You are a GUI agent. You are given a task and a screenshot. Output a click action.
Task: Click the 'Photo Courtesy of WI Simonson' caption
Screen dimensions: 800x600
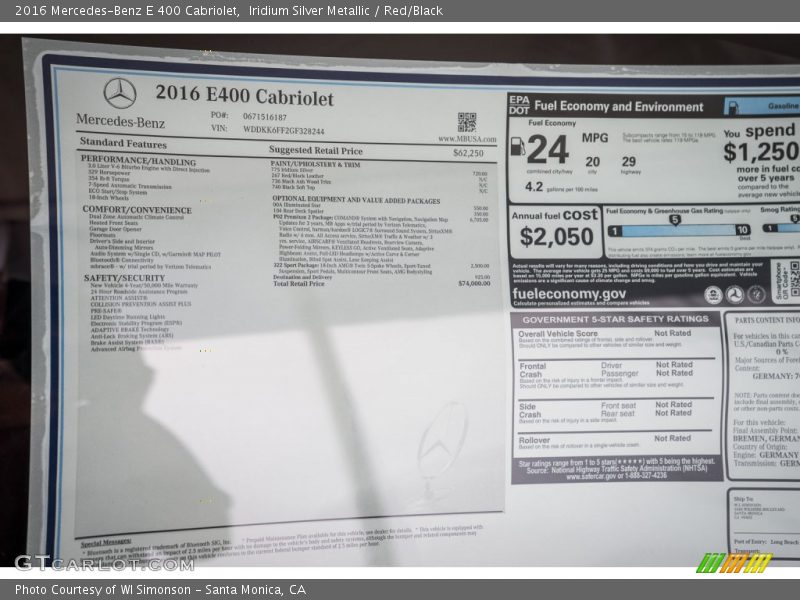click(103, 590)
